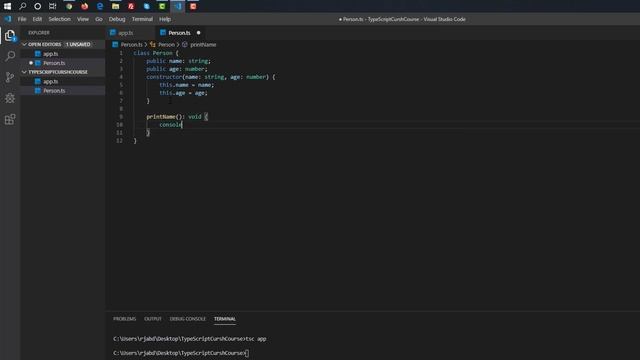Click the green Camtasia taskbar icon
640x360 pixels.
point(162,6)
